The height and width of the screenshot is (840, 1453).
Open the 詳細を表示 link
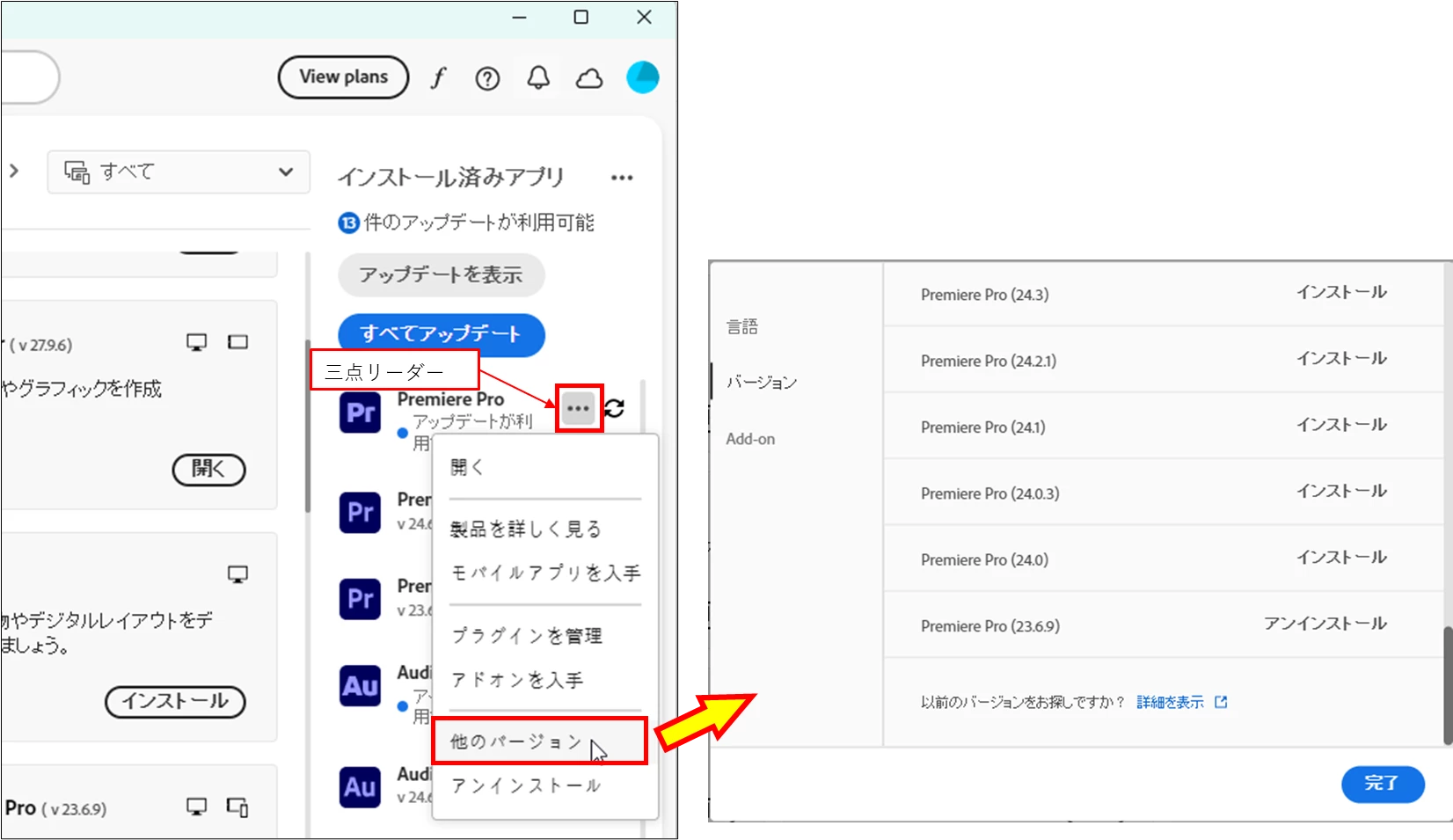(x=1170, y=702)
